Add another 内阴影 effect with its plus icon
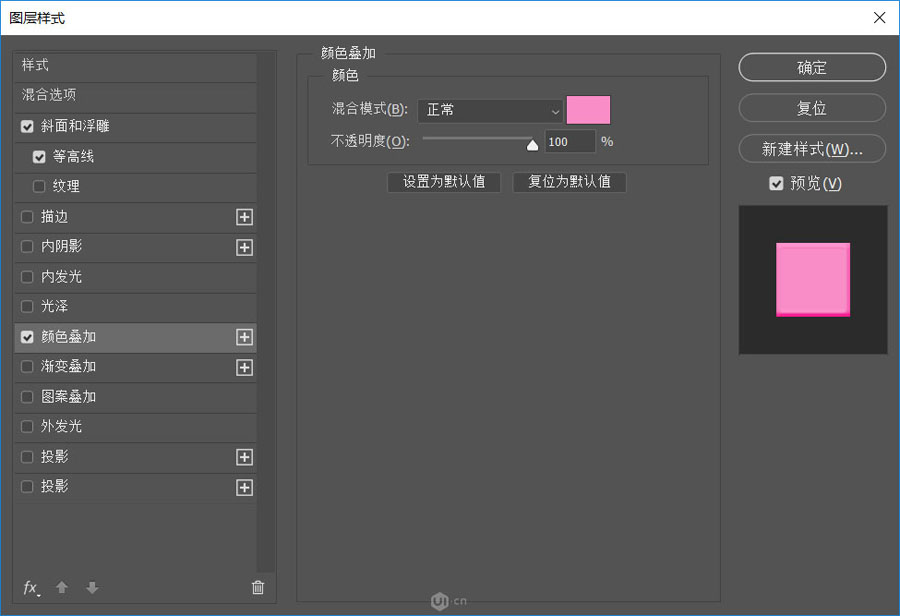 [x=244, y=247]
